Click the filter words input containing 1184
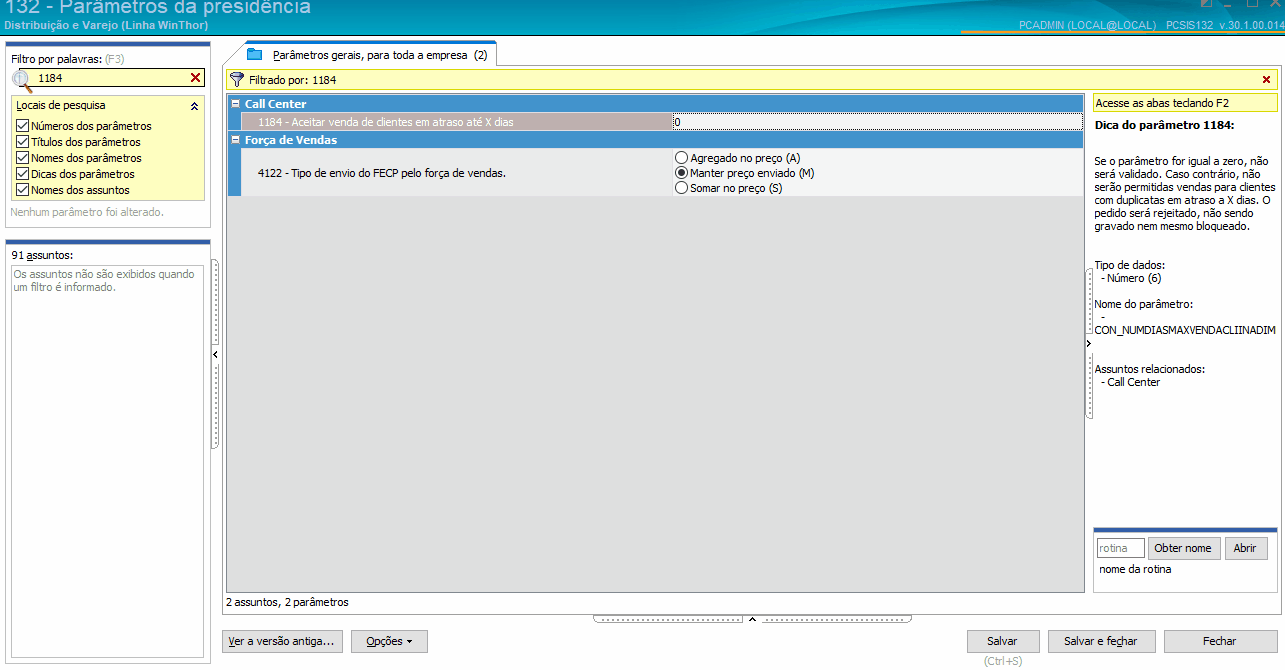The height and width of the screenshot is (670, 1285). 111,78
